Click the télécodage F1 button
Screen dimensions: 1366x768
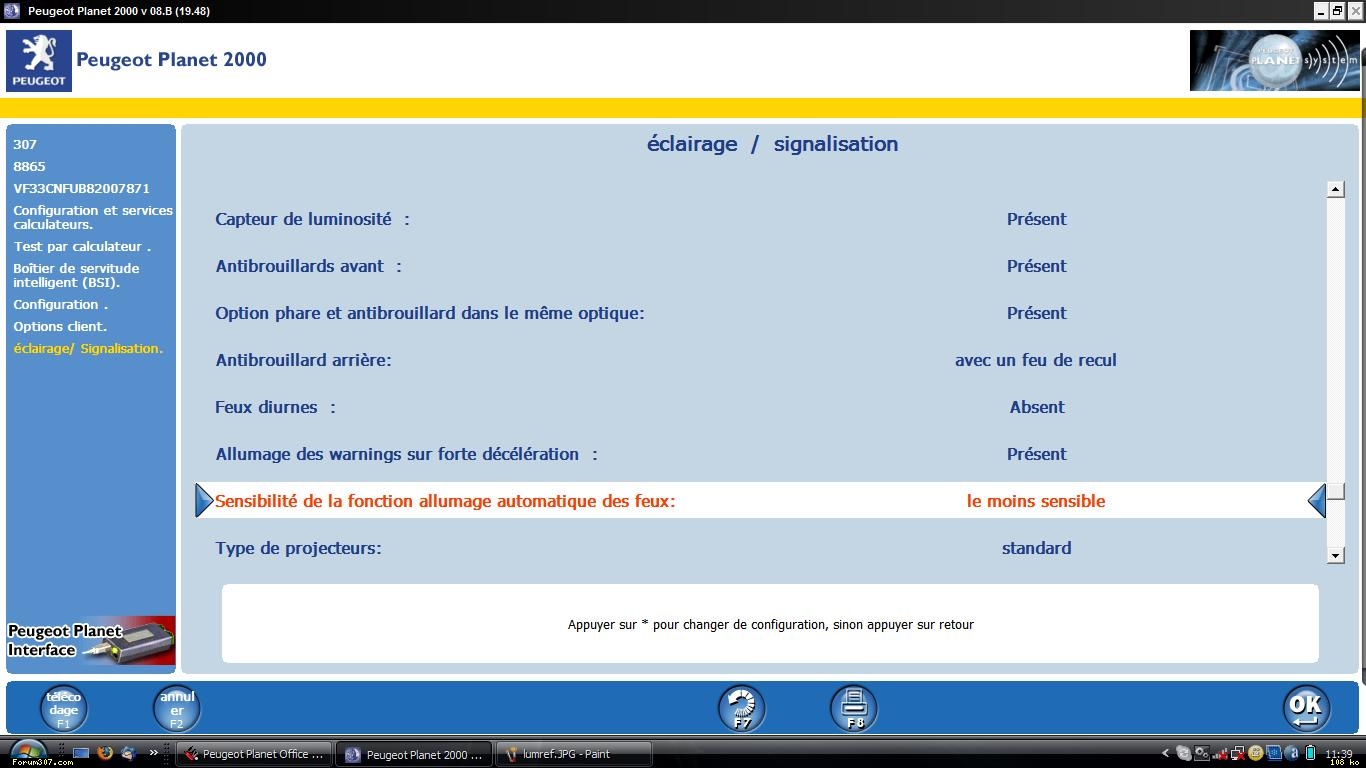63,708
